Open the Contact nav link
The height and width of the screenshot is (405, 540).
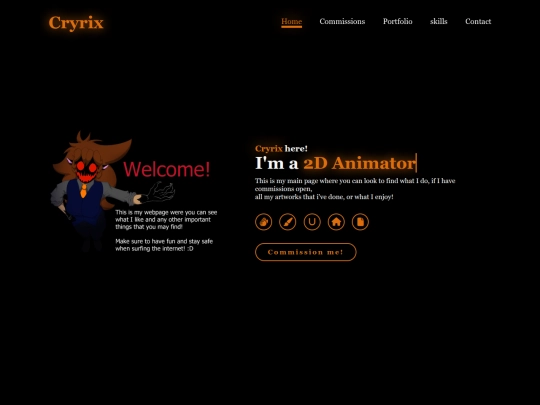click(x=478, y=21)
